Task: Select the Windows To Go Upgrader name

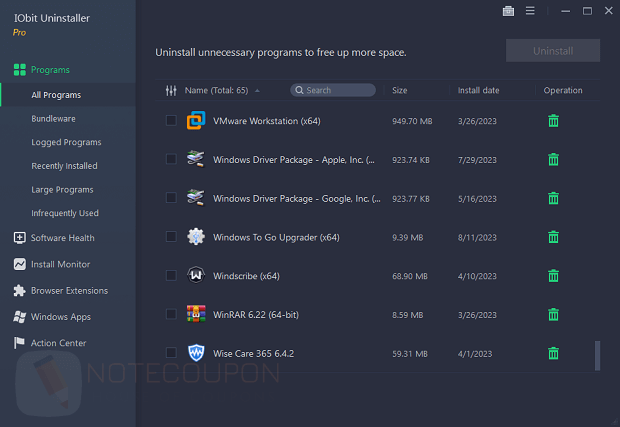Action: (276, 237)
